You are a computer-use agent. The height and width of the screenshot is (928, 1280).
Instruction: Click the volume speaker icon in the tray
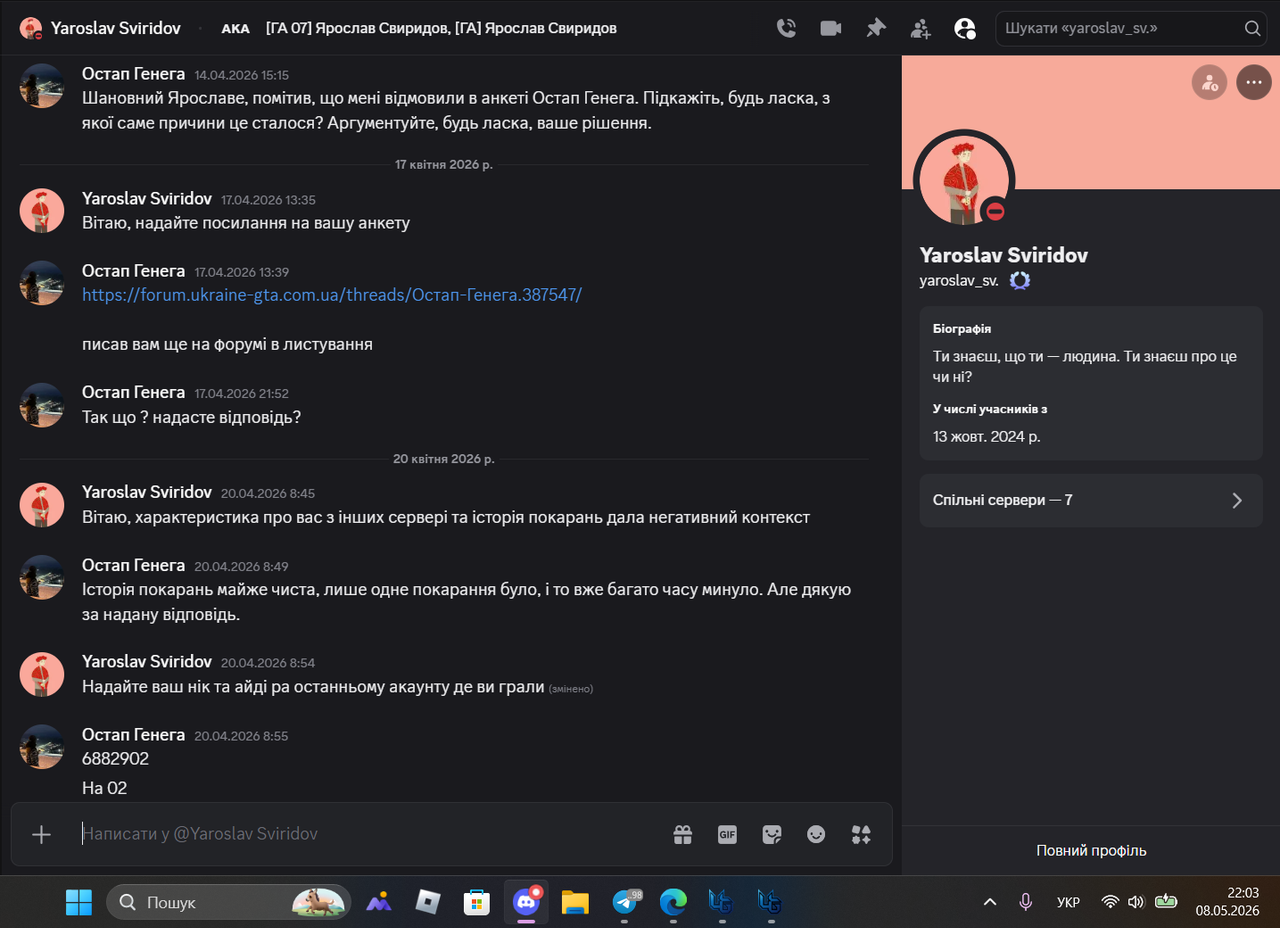(1135, 902)
